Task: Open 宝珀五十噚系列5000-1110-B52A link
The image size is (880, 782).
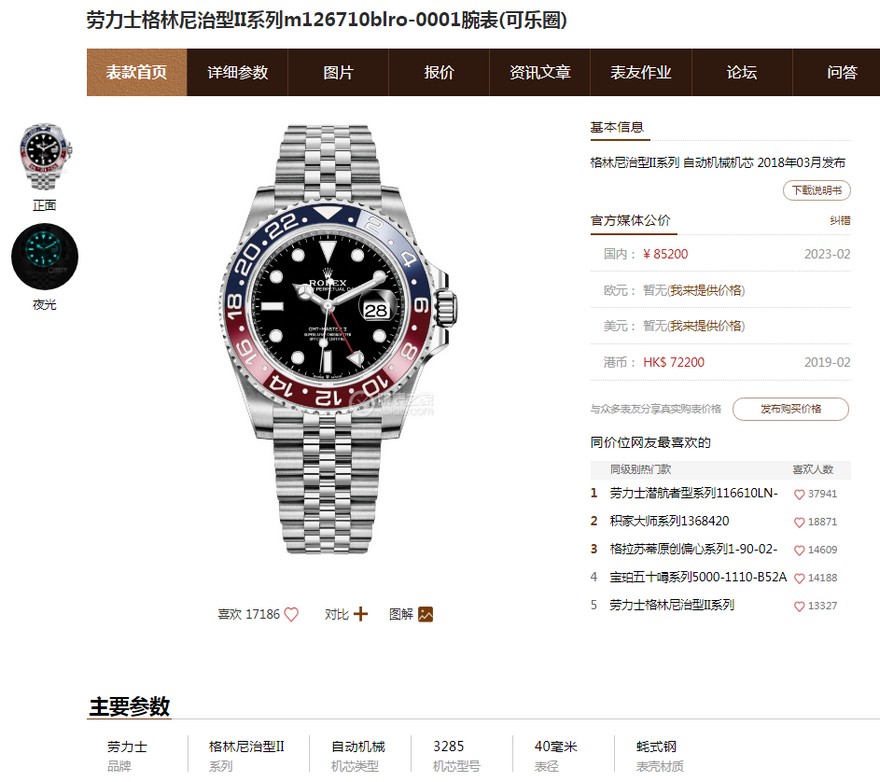Action: (x=698, y=577)
